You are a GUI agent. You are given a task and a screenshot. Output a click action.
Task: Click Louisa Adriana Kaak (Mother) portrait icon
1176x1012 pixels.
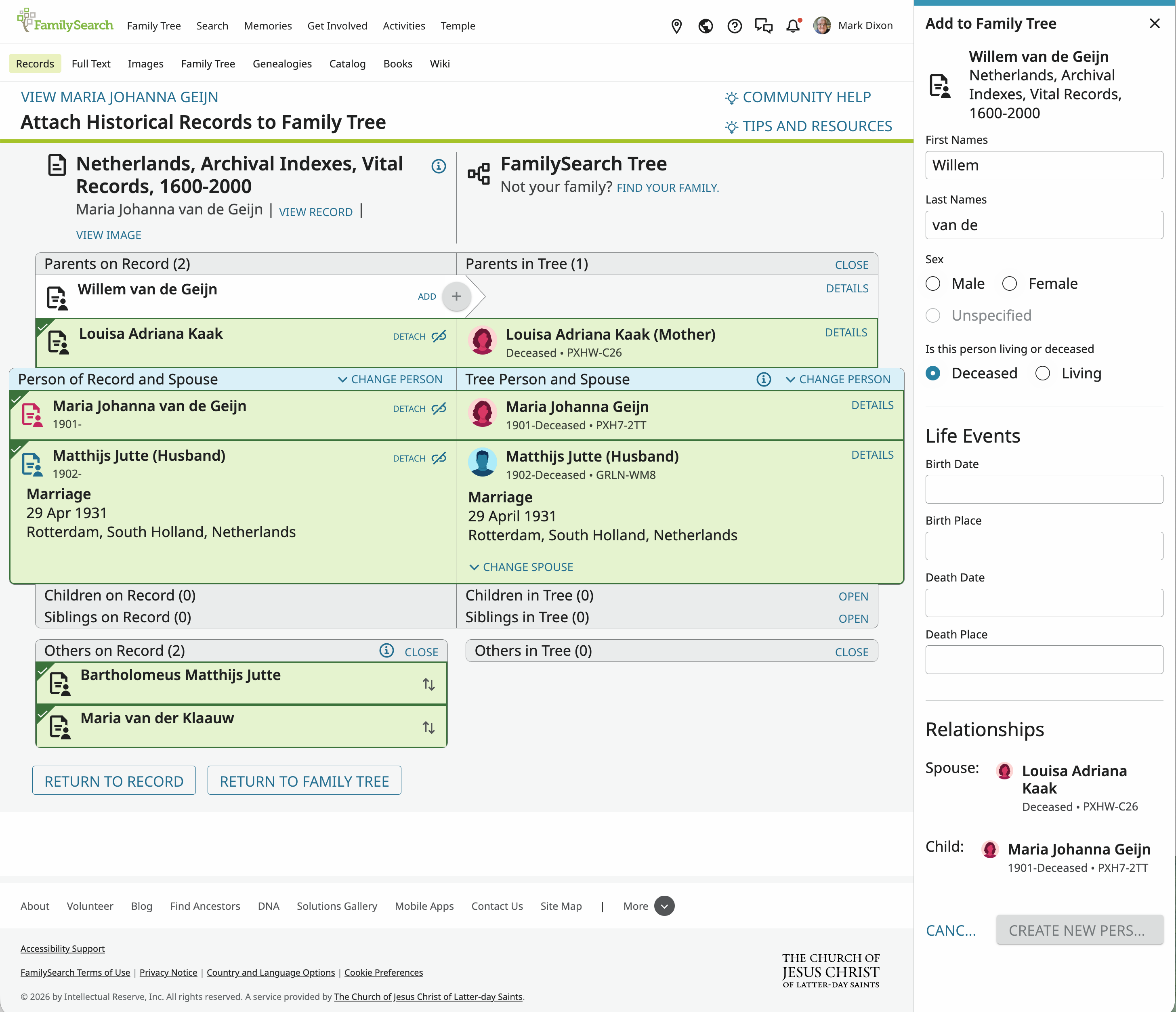pos(483,340)
